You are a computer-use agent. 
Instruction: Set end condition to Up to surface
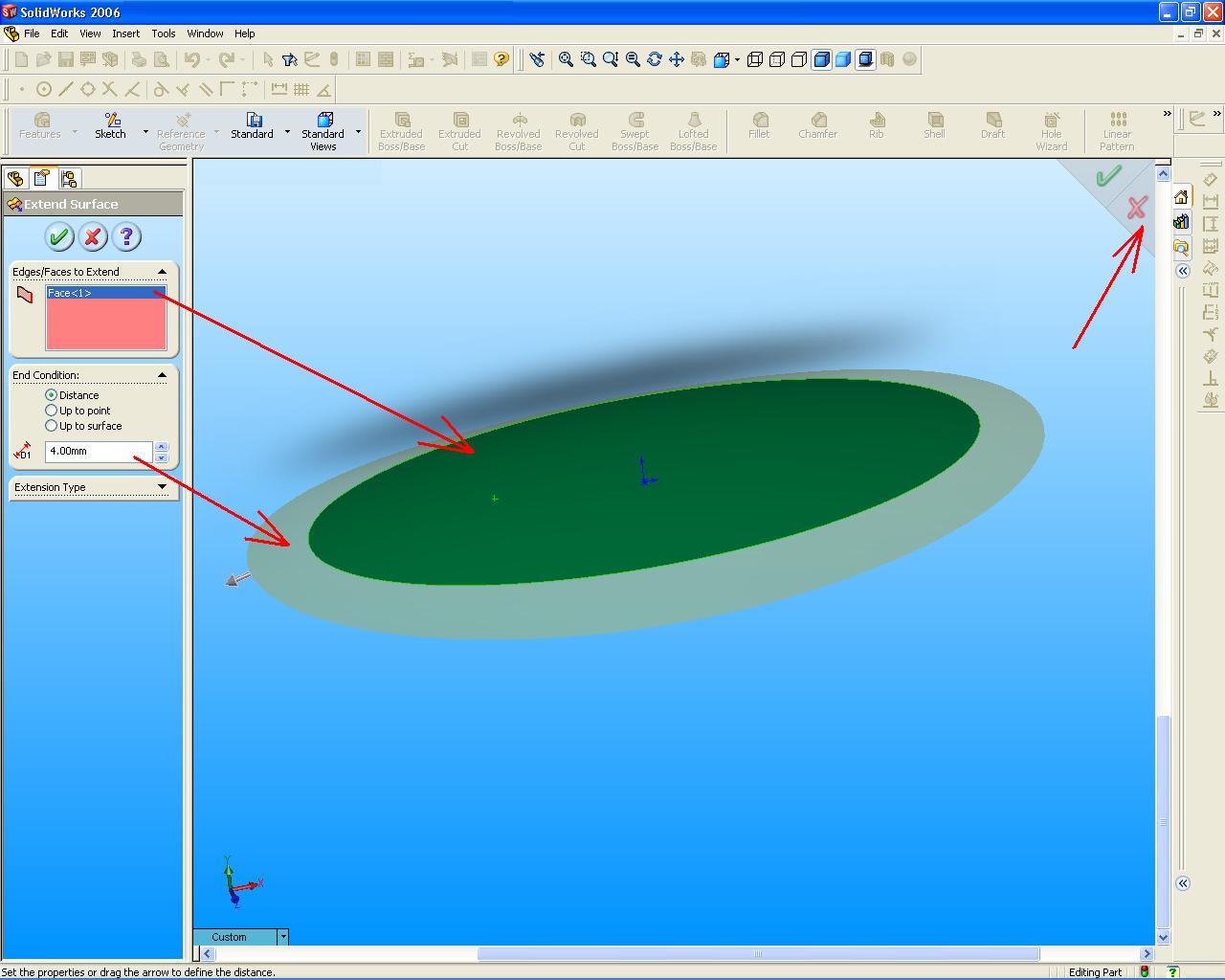click(52, 426)
